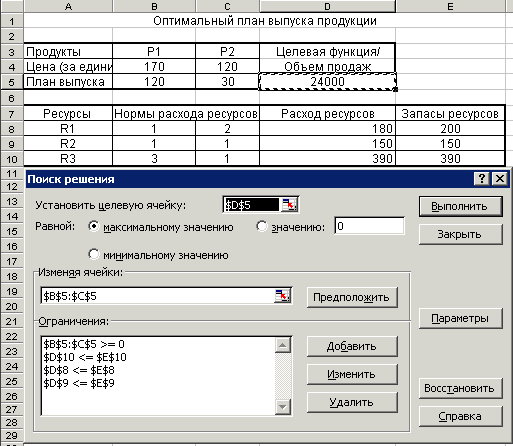Select значению radio button
Viewport: 513px width, 446px height.
click(262, 227)
